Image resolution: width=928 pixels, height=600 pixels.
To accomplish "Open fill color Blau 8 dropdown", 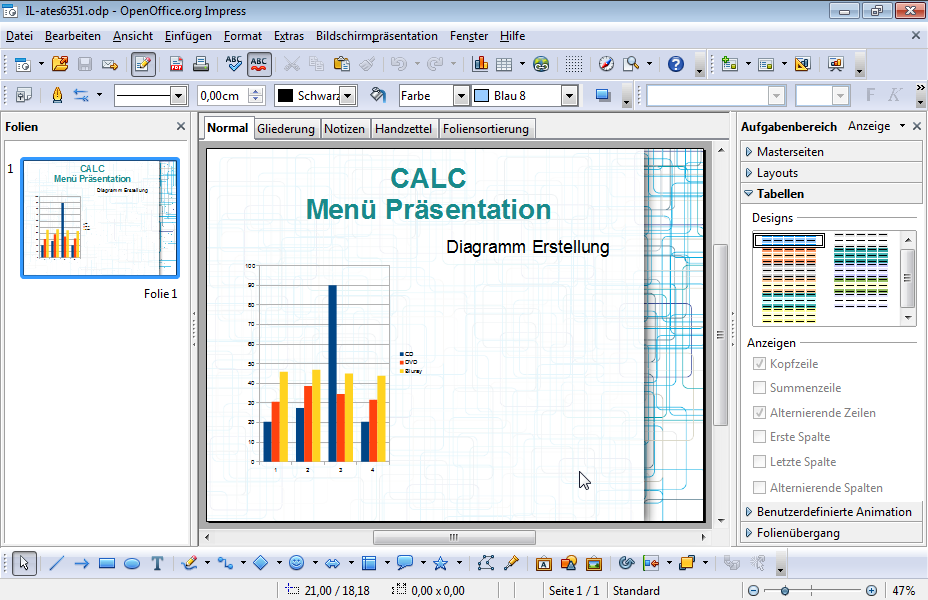I will (x=569, y=95).
